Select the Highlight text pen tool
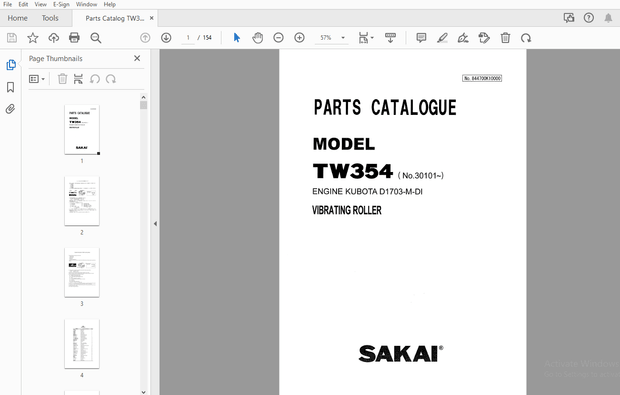The height and width of the screenshot is (395, 620). point(442,38)
